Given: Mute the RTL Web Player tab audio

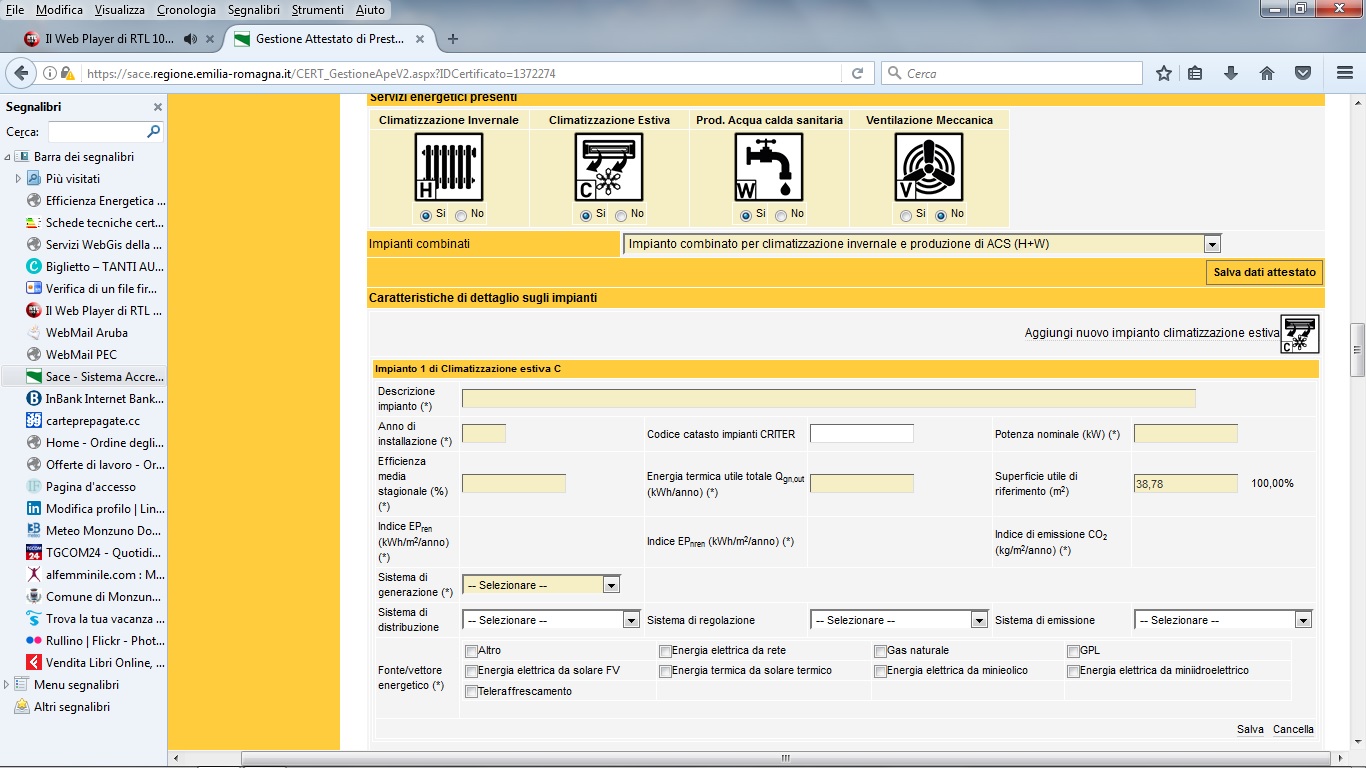Looking at the screenshot, I should (x=190, y=39).
